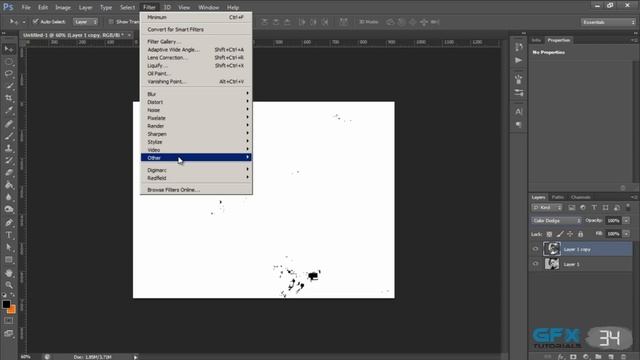Select the Path Selection tool

click(x=9, y=247)
